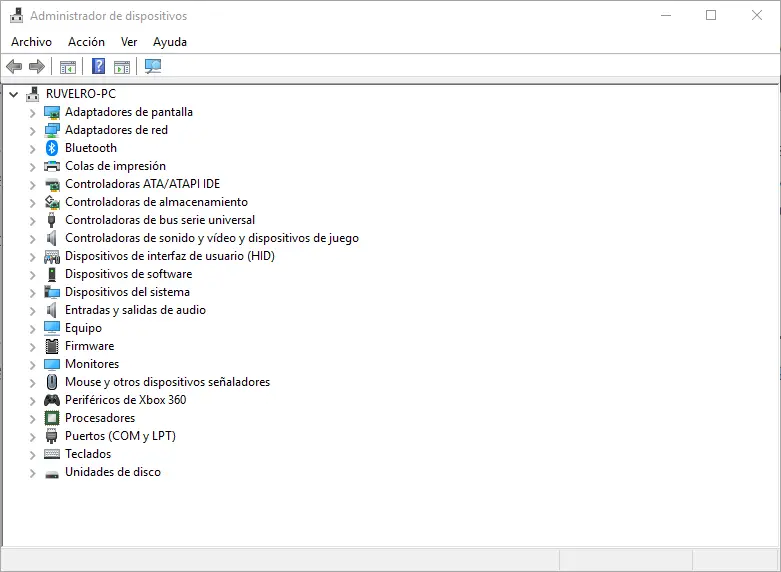Select the Equipo label

[x=83, y=328]
